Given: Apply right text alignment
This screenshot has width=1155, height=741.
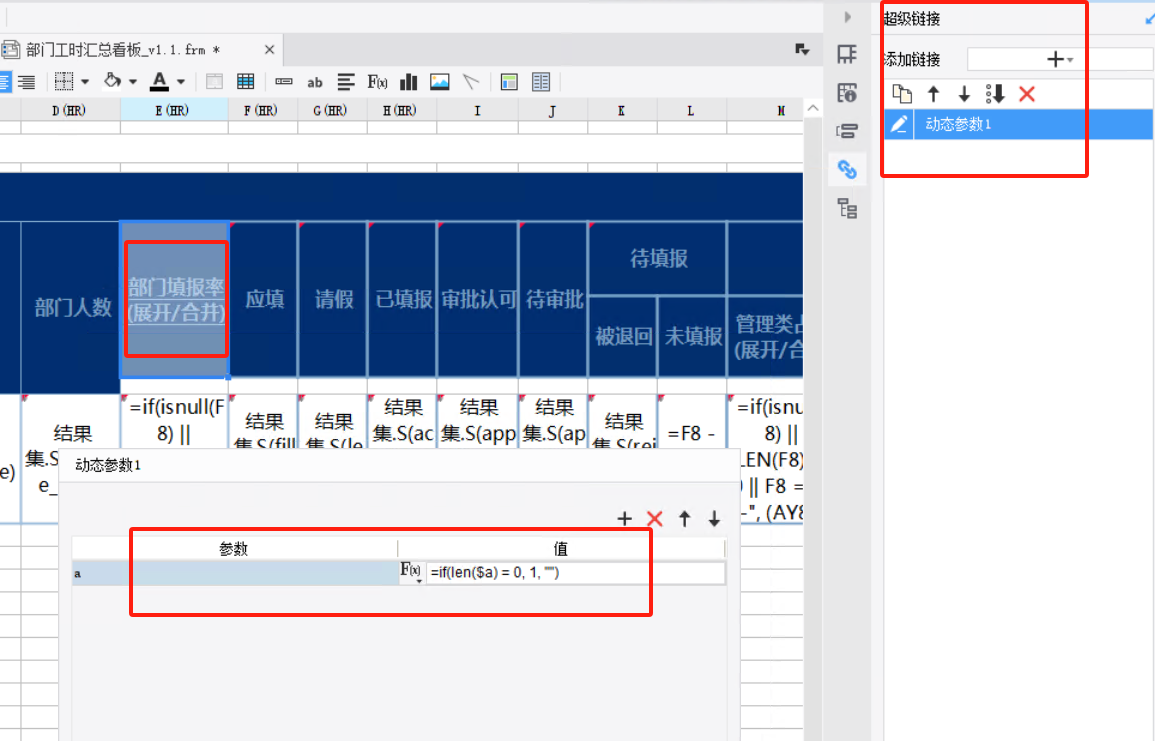Looking at the screenshot, I should click(27, 82).
